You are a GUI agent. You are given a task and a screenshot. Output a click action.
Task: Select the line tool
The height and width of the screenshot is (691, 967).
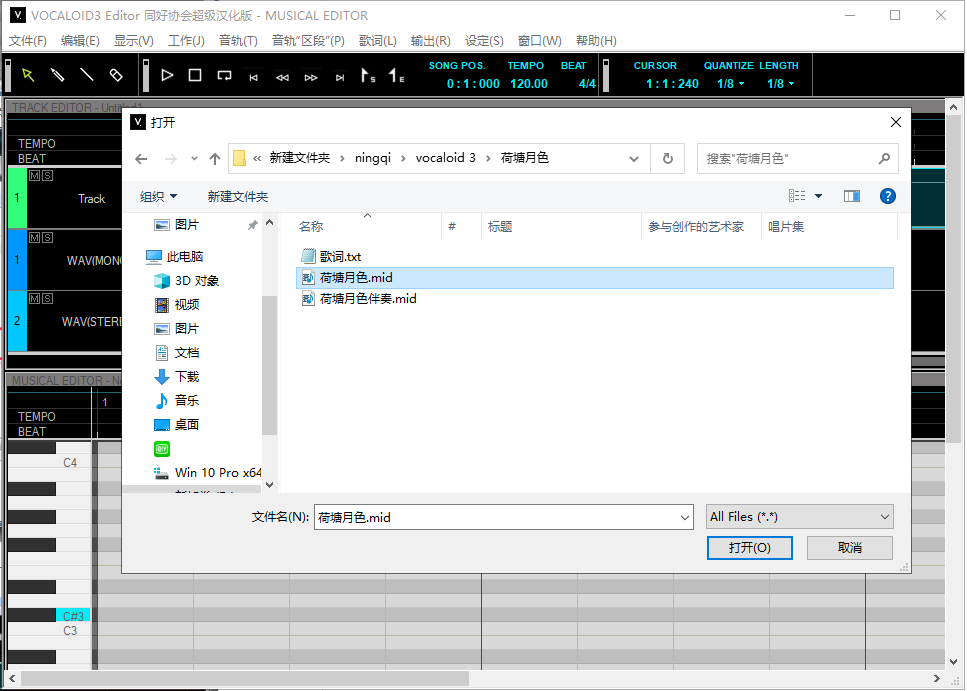coord(87,75)
